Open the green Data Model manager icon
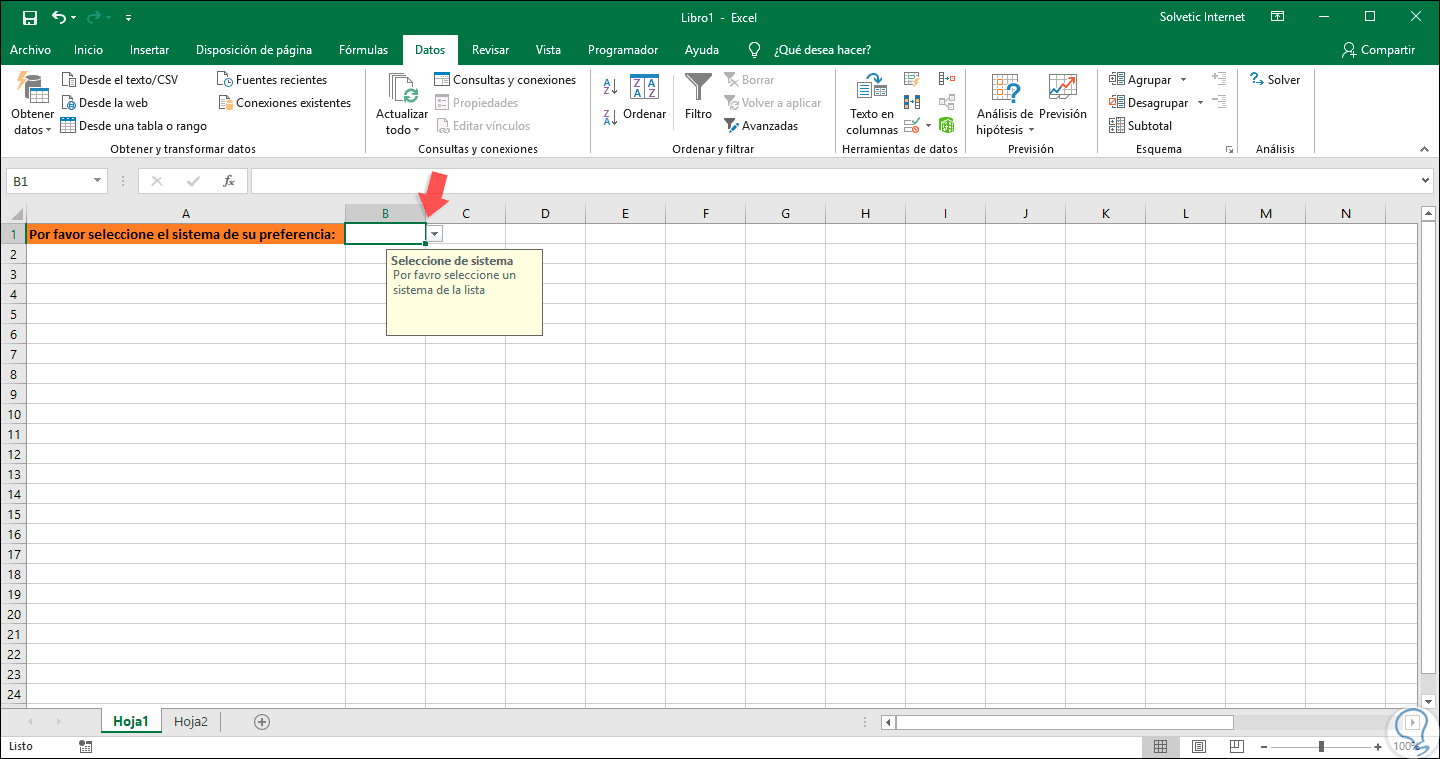The width and height of the screenshot is (1440, 759). [947, 126]
